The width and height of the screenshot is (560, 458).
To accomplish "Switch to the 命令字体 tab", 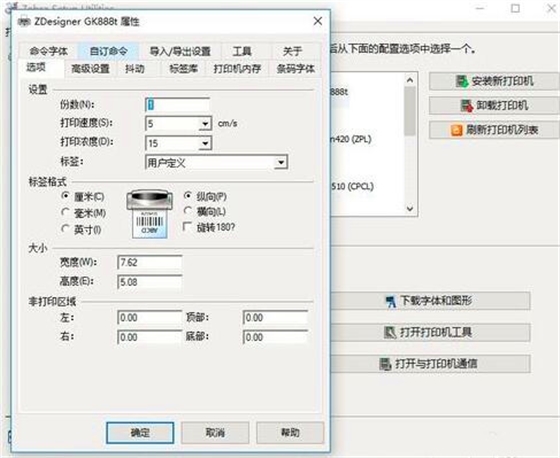I will coord(49,51).
